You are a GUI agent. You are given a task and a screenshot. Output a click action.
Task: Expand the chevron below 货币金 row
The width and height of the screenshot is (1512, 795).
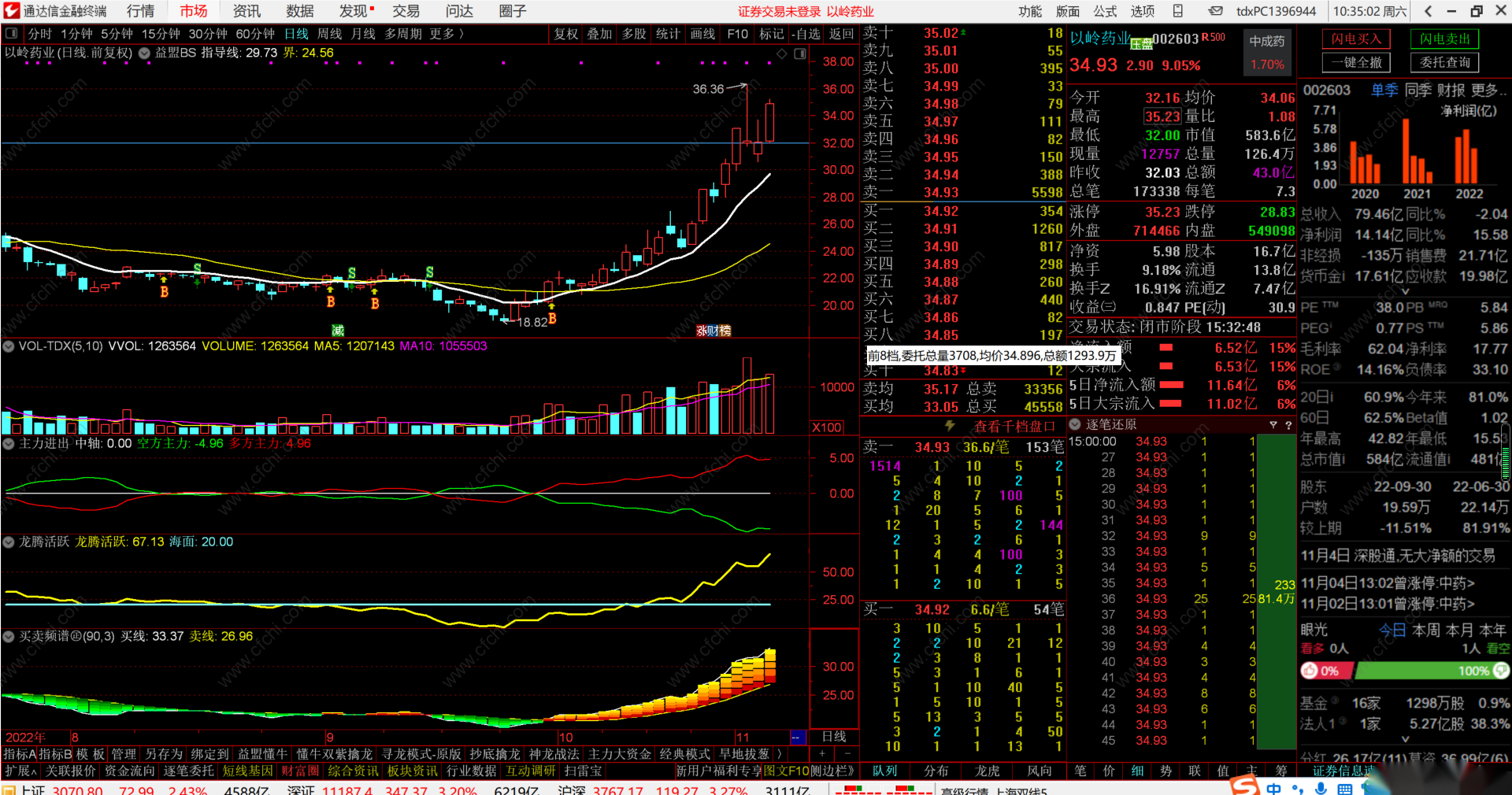[1404, 291]
